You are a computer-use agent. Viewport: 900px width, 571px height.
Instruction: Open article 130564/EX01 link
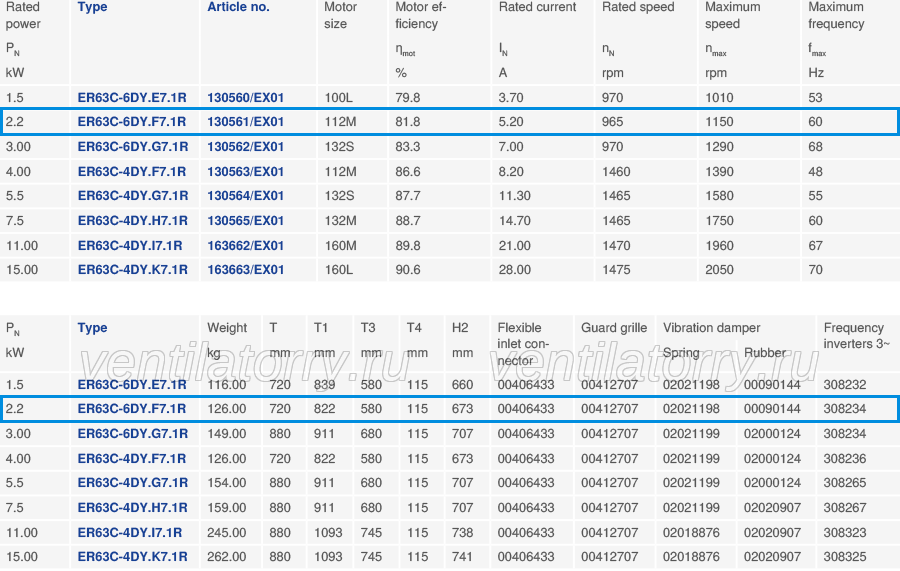coord(246,196)
